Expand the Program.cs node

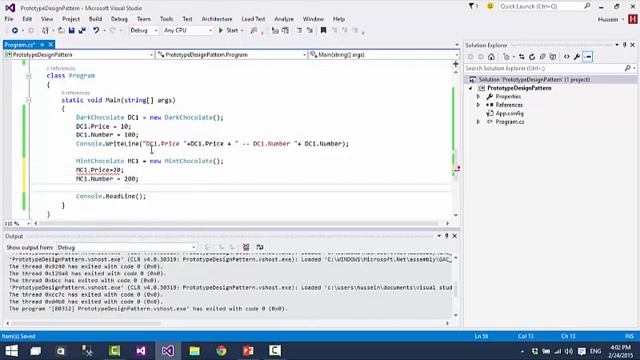point(478,122)
